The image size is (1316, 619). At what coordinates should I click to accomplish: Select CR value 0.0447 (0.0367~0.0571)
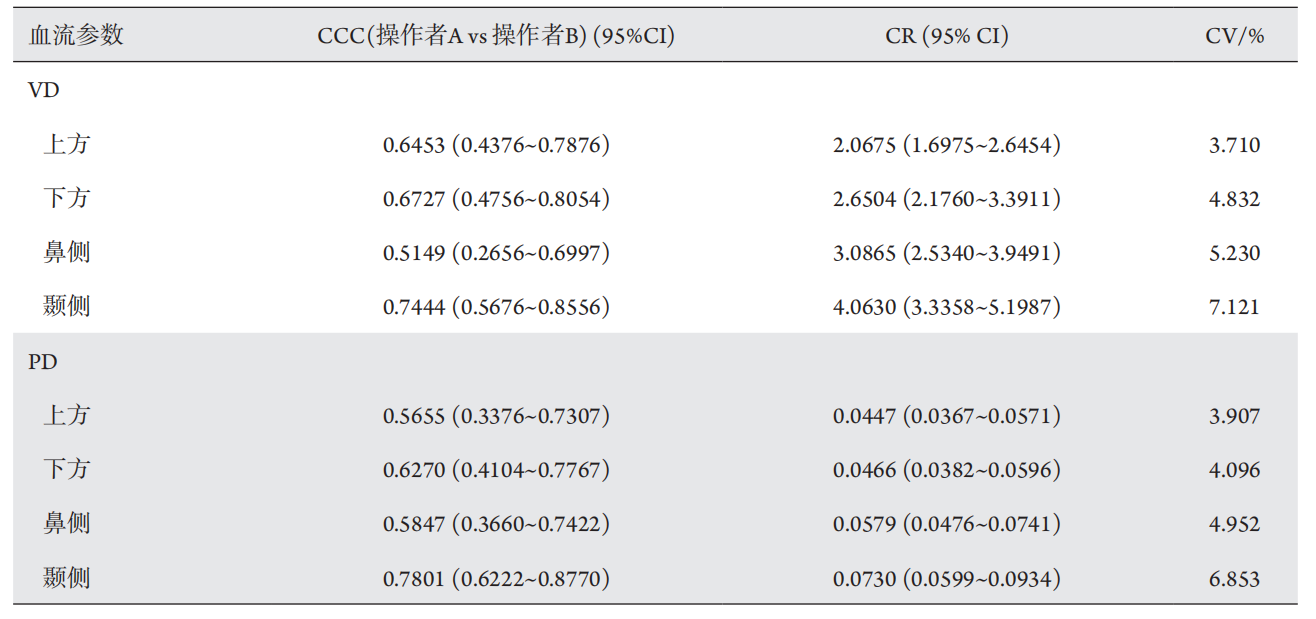point(946,416)
